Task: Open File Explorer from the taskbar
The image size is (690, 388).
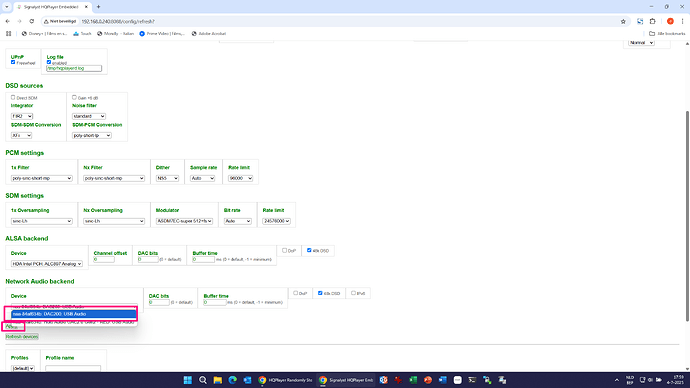Action: pyautogui.click(x=217, y=380)
